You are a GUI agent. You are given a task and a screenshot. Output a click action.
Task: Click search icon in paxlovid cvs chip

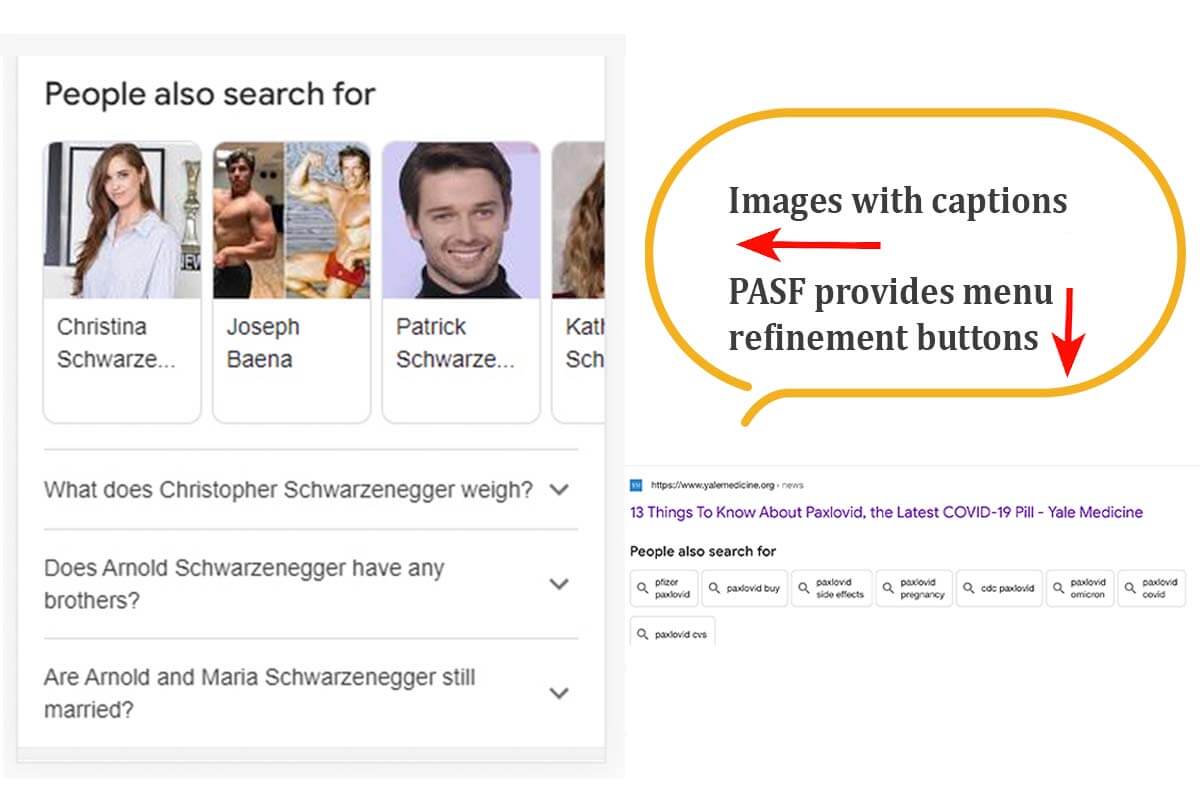pyautogui.click(x=643, y=634)
